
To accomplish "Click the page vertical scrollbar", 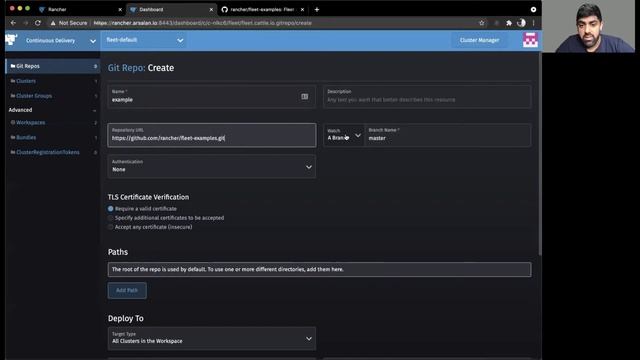I will coord(540,155).
